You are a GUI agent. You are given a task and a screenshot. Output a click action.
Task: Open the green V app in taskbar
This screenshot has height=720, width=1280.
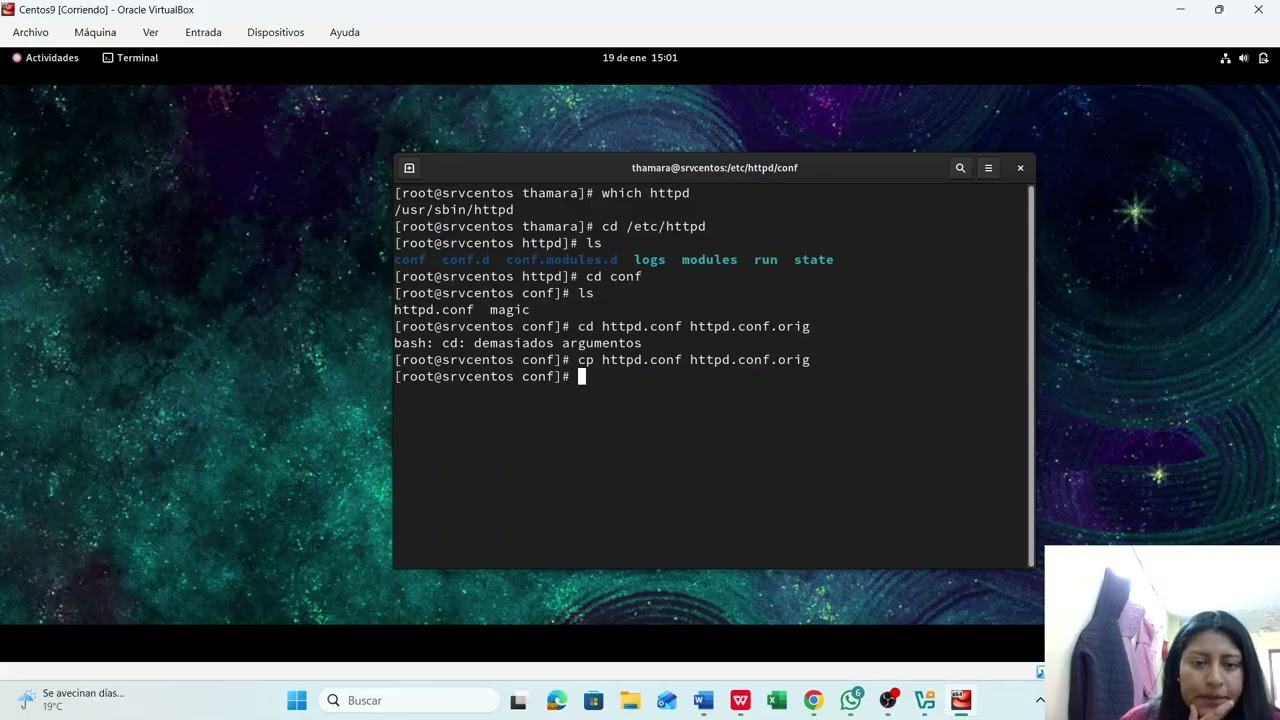click(924, 701)
